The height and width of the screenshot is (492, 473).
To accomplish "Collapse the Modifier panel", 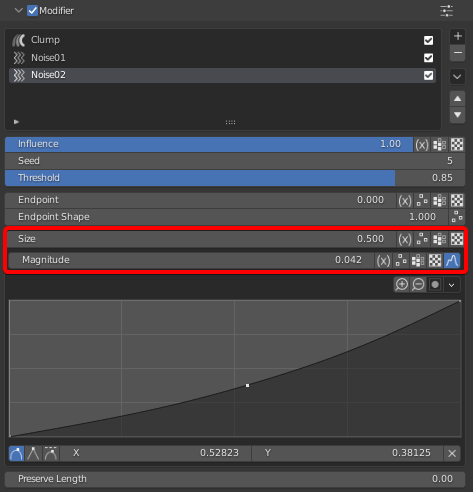I will [x=19, y=10].
